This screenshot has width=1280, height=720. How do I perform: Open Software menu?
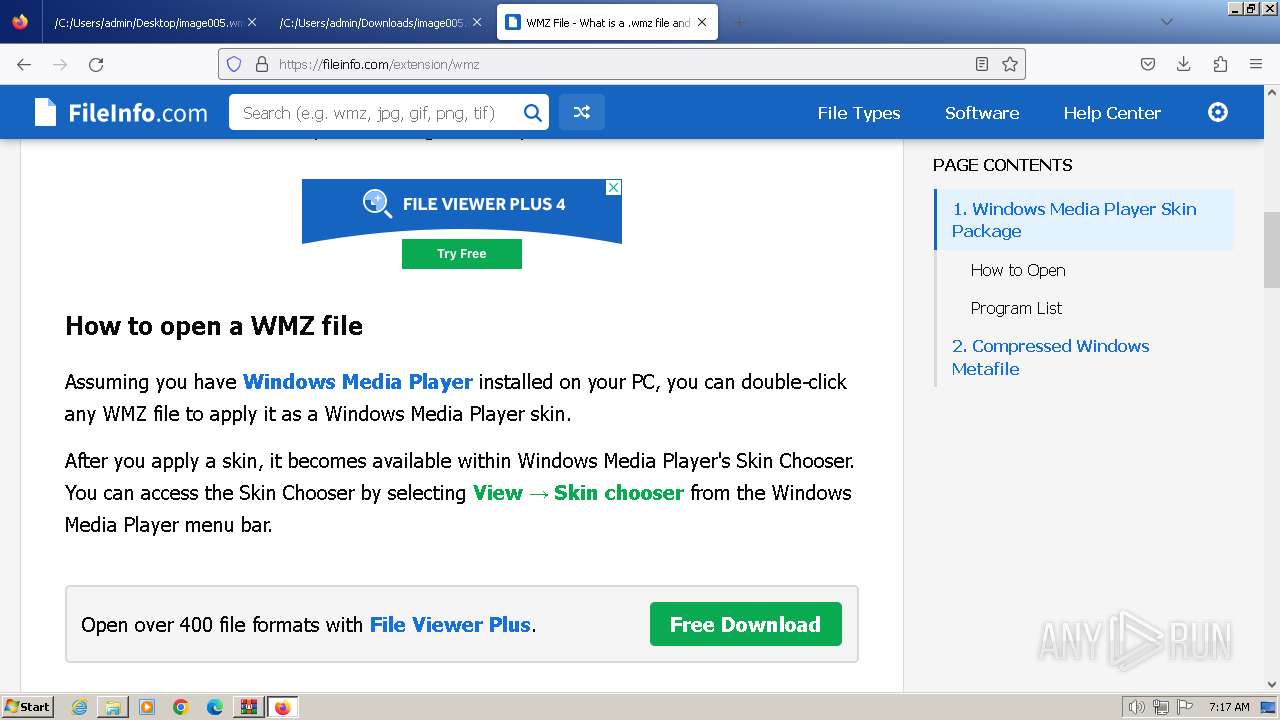click(x=982, y=113)
